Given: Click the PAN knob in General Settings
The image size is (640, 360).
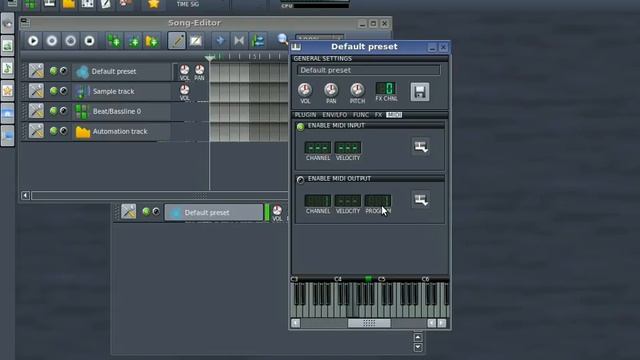Looking at the screenshot, I should (x=331, y=89).
